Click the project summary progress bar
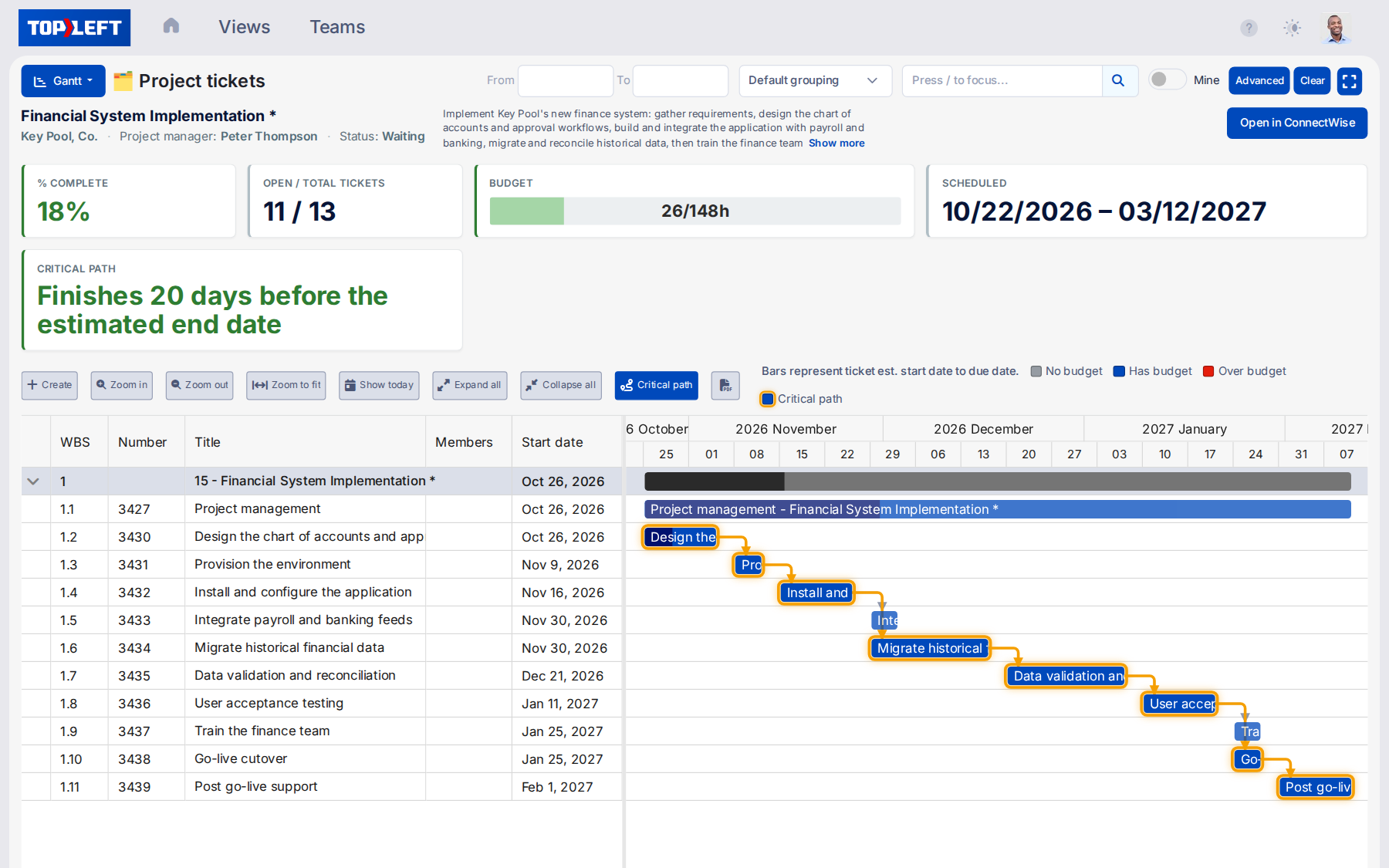 pyautogui.click(x=998, y=481)
